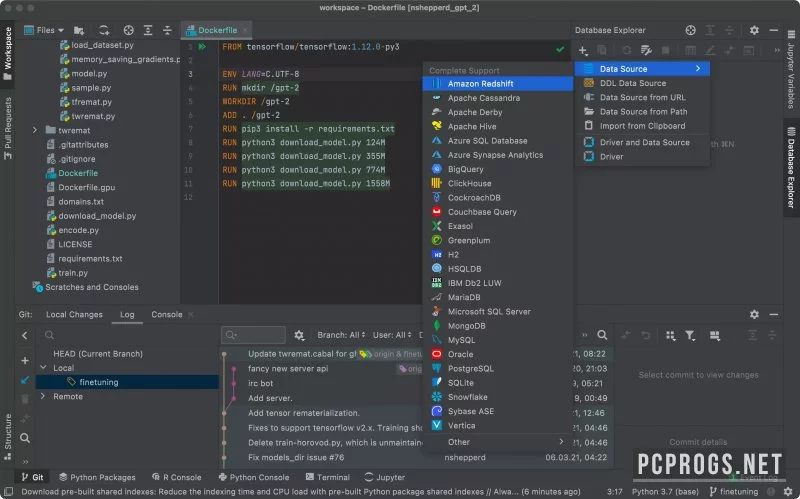
Task: Open R Console tool window
Action: tap(177, 477)
